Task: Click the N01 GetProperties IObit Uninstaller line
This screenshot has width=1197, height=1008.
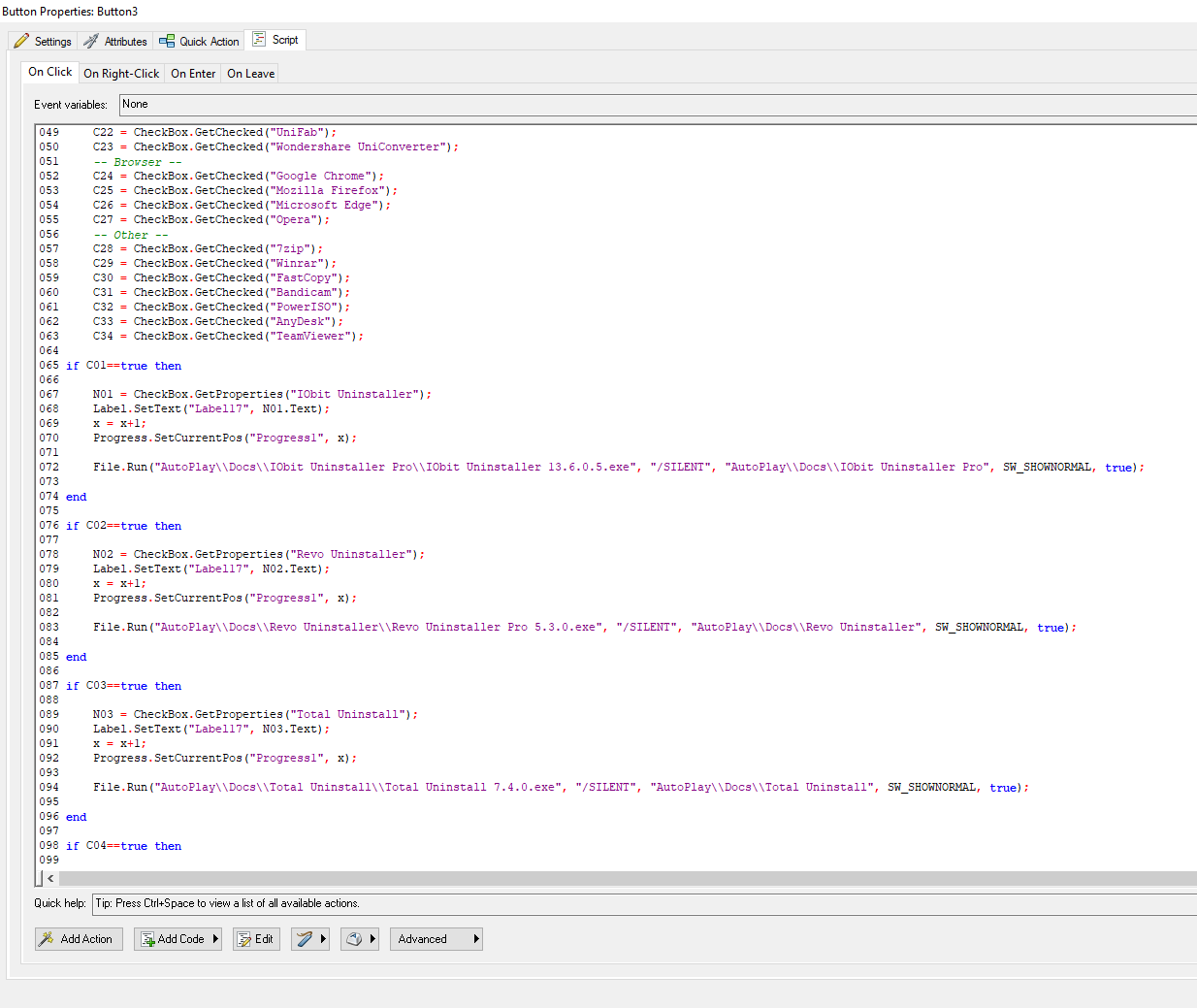Action: [262, 395]
